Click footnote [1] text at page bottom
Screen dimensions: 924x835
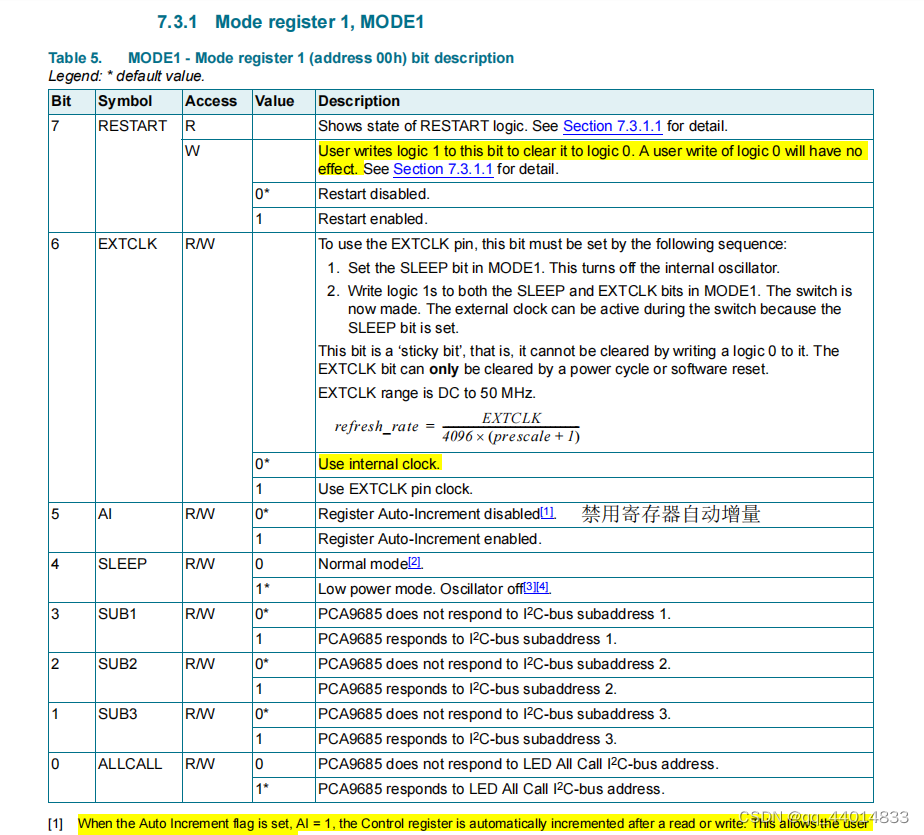[x=473, y=824]
